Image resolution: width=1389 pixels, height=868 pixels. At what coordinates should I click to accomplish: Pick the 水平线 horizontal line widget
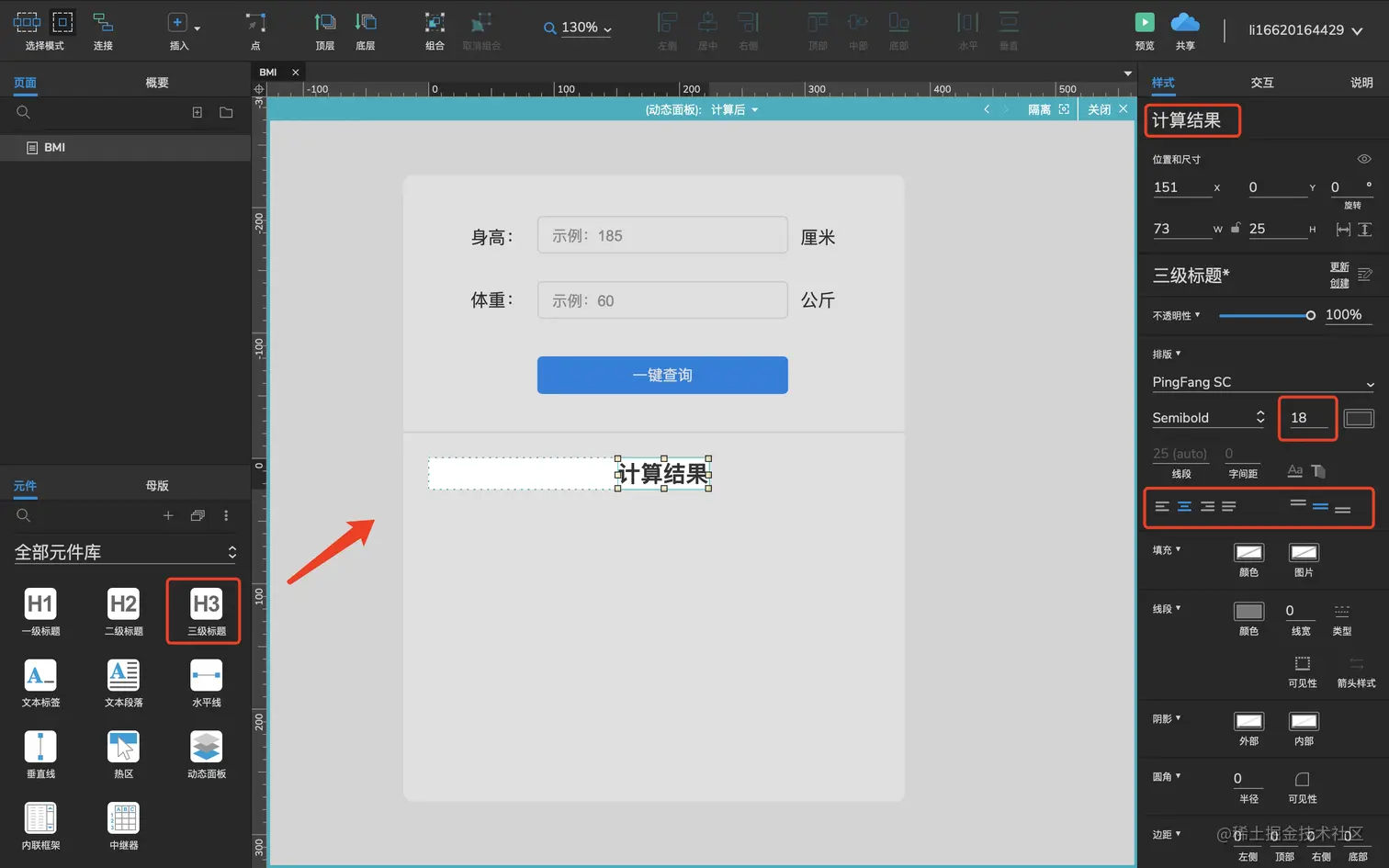(206, 675)
